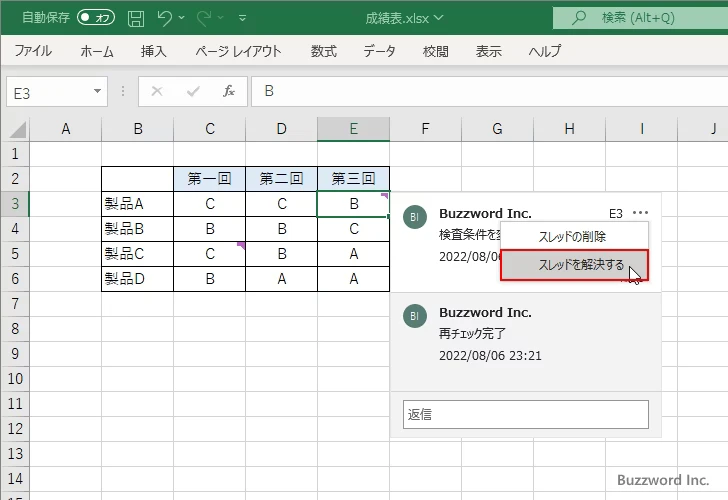
Task: Click the 第一回 header cell
Action: (209, 179)
